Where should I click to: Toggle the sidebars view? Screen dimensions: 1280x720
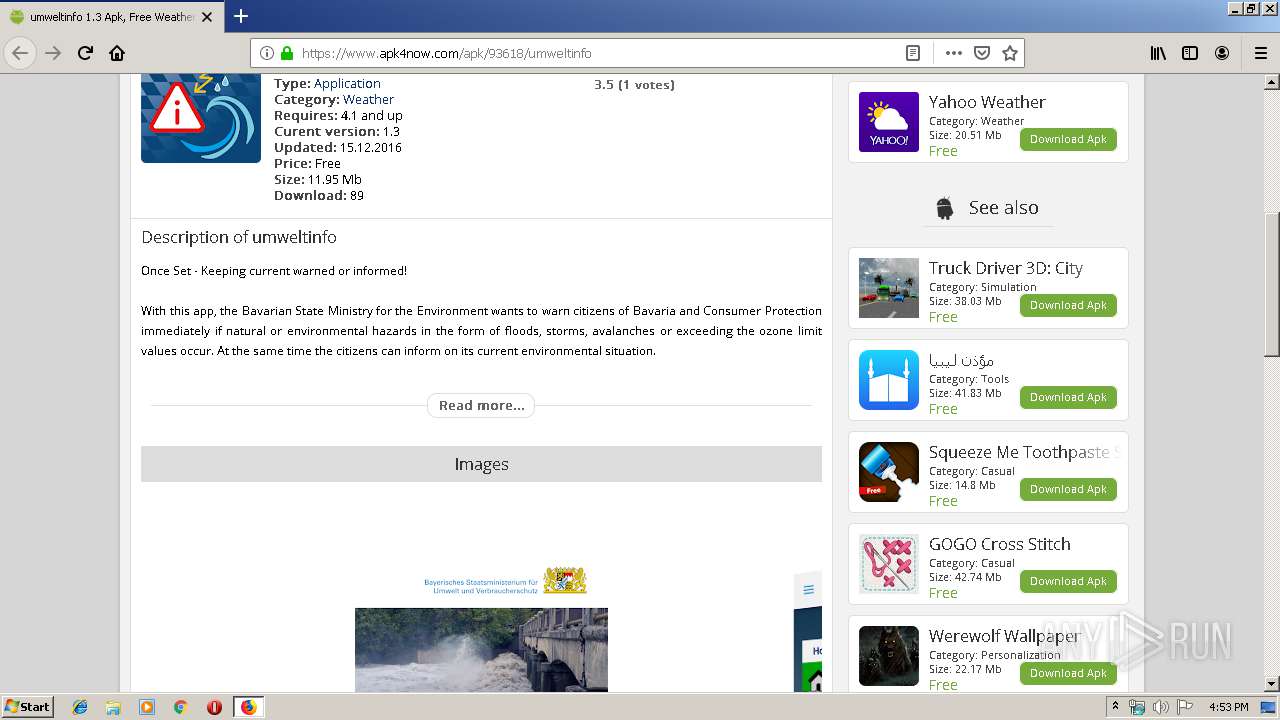point(1190,53)
